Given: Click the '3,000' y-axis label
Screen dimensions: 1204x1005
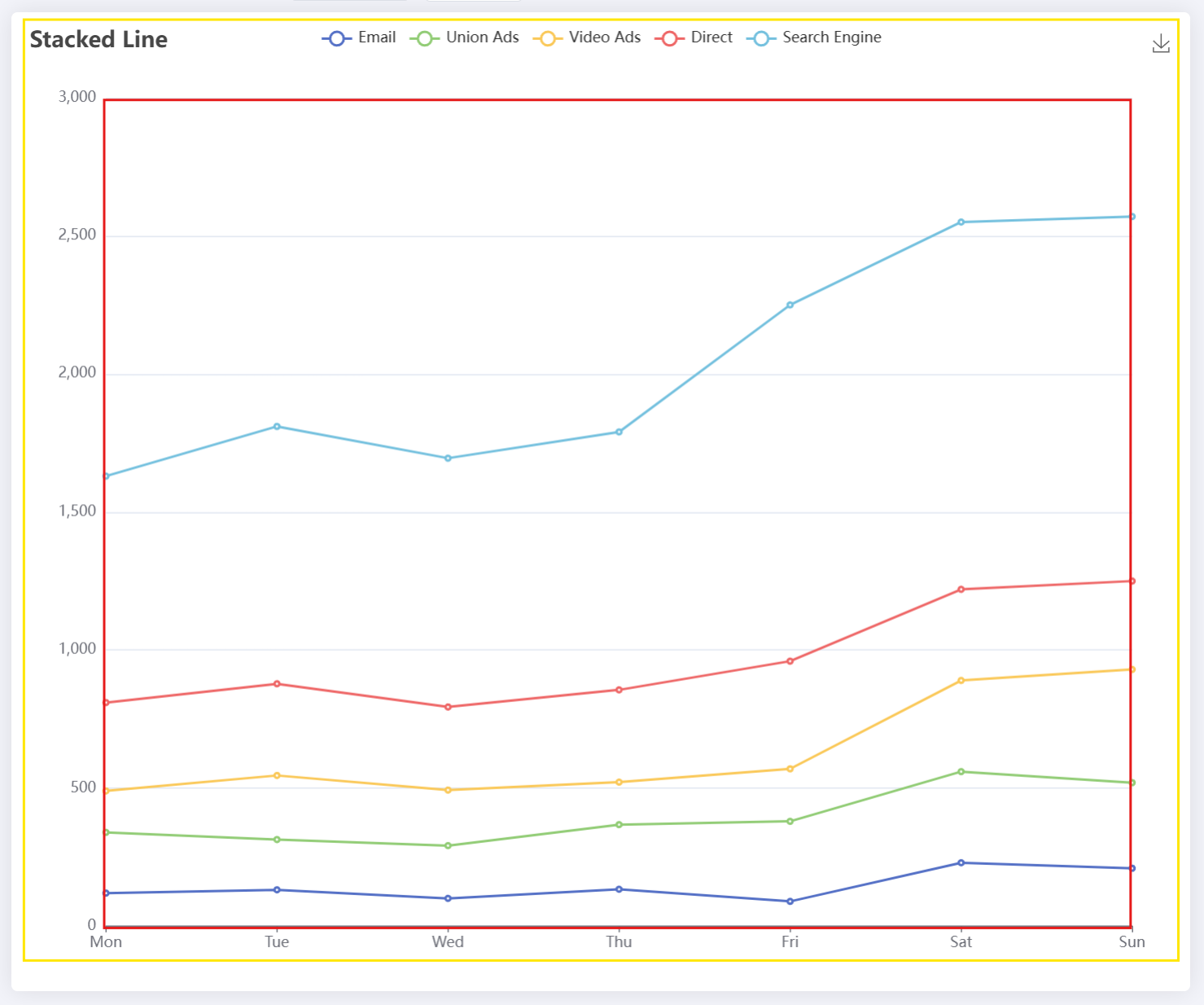Looking at the screenshot, I should tap(77, 97).
